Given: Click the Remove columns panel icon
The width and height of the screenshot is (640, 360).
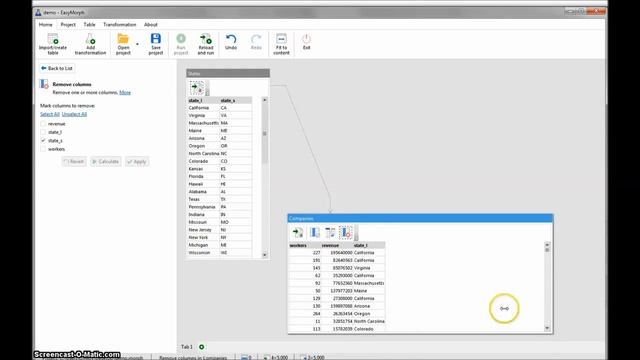Looking at the screenshot, I should [44, 84].
